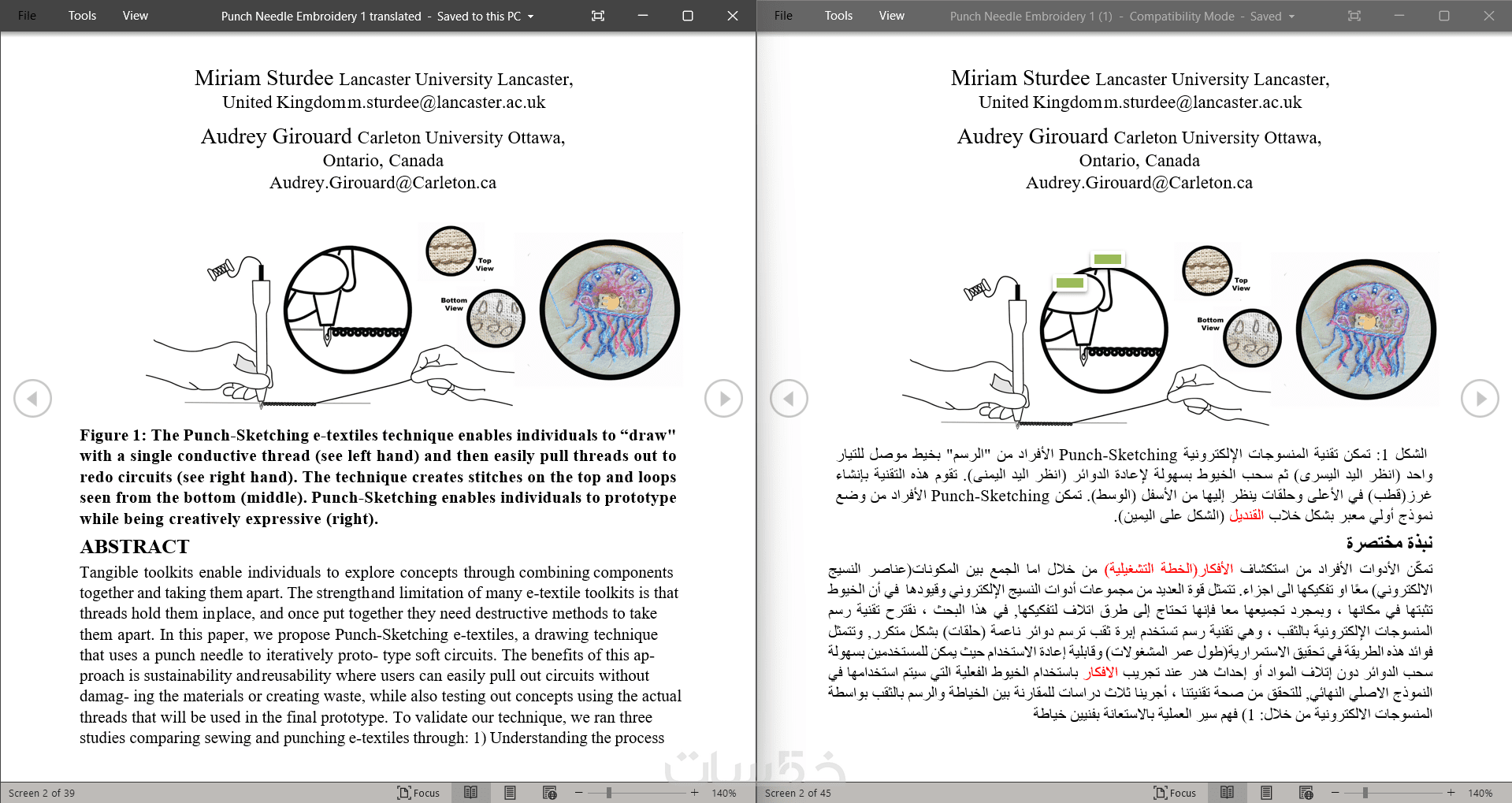Go to the next screen in the translated English document
Screen dimensions: 1512x803
pyautogui.click(x=723, y=399)
